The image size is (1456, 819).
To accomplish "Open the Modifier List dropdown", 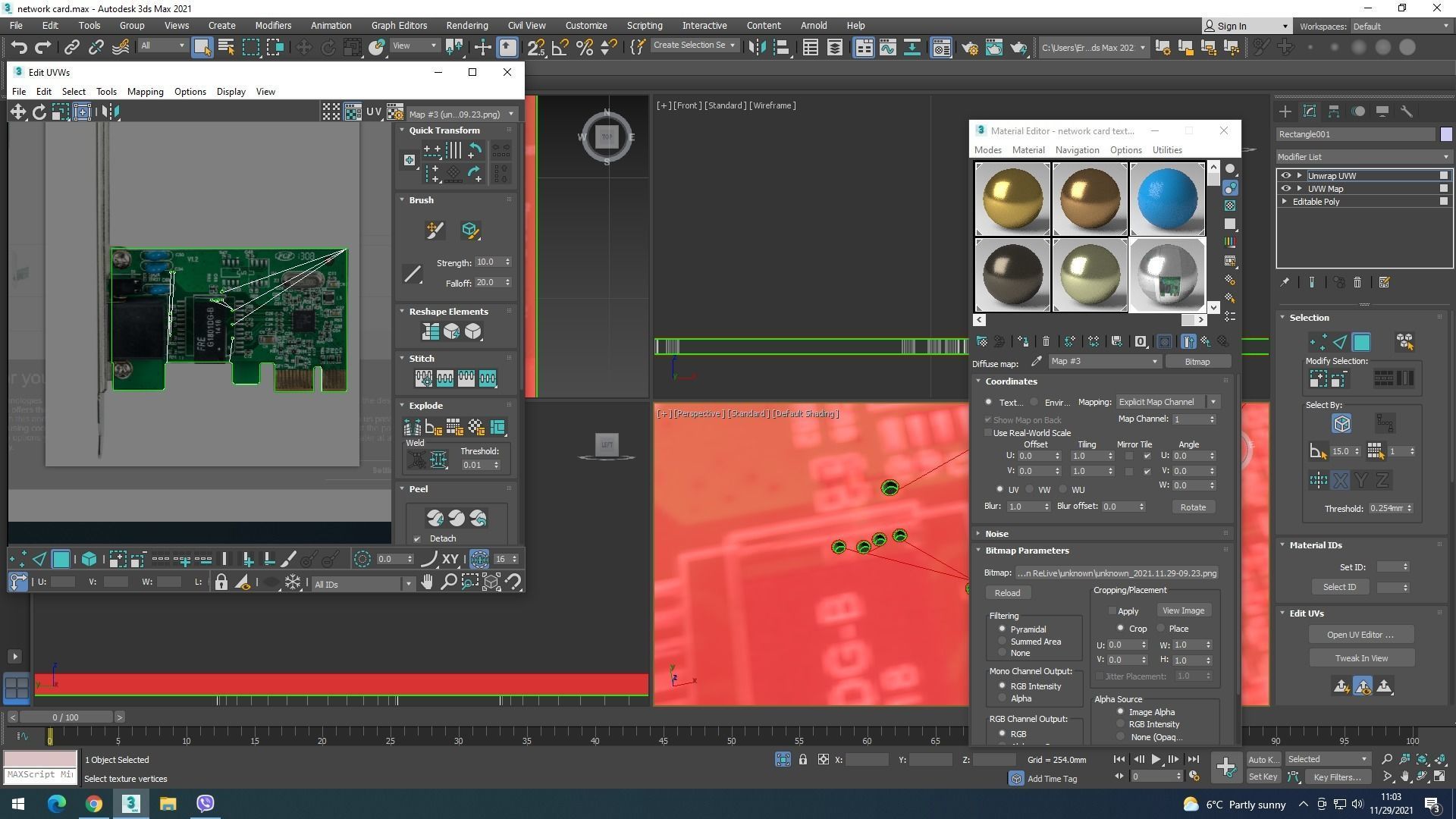I will pyautogui.click(x=1363, y=157).
